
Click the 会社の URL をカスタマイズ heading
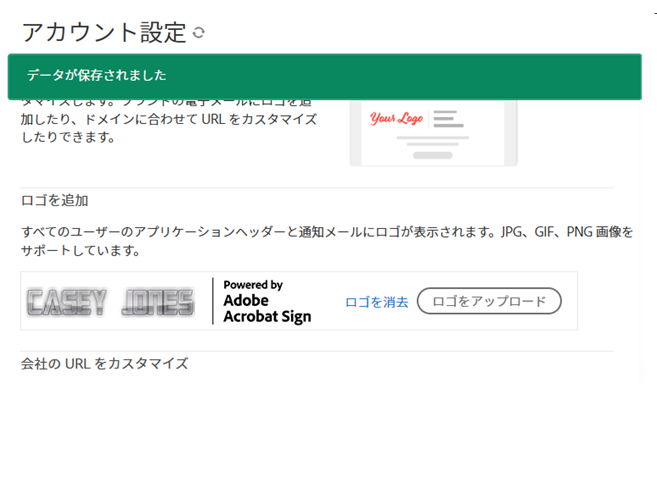(x=104, y=363)
